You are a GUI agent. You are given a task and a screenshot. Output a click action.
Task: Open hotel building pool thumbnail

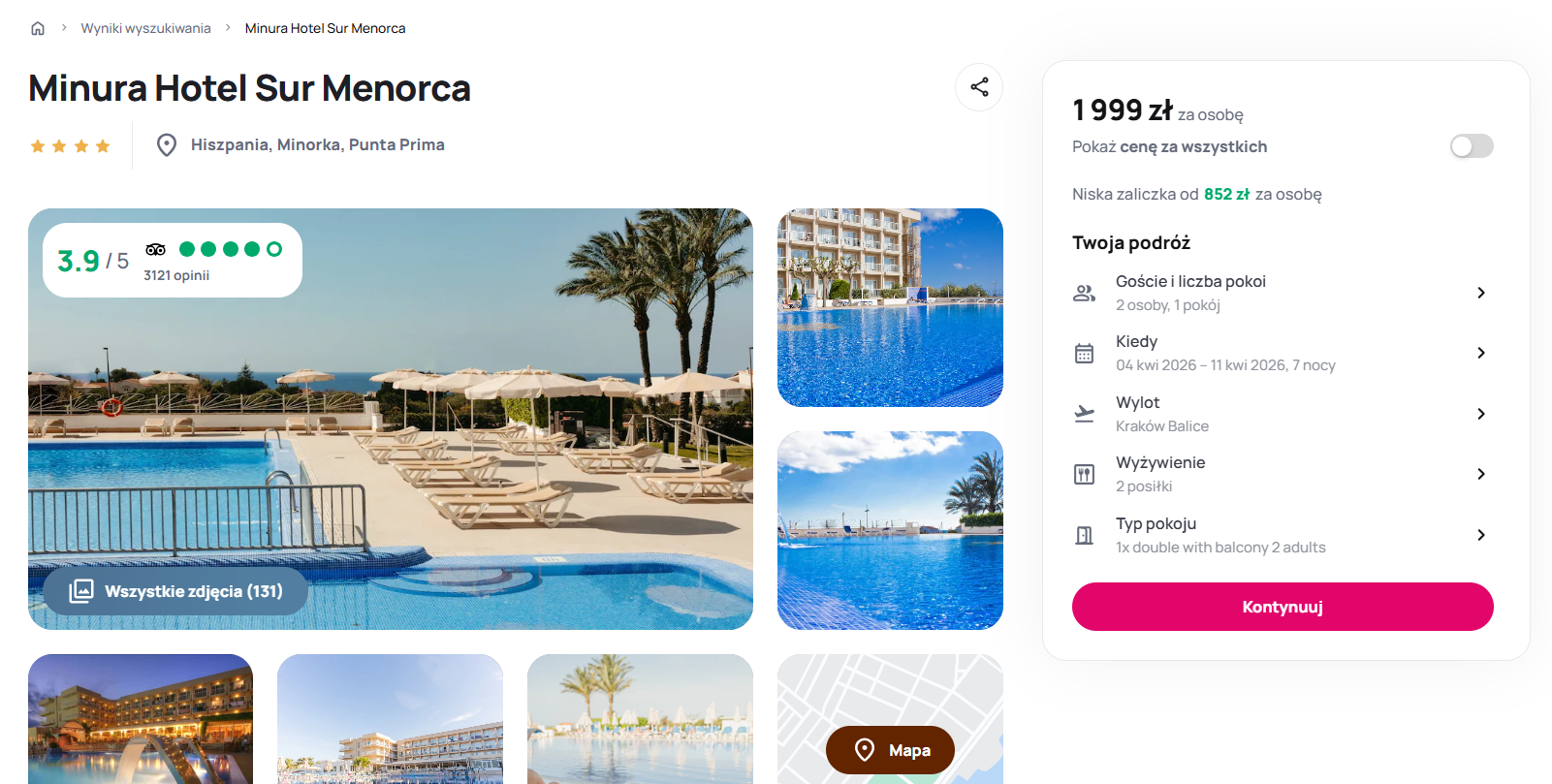point(890,307)
